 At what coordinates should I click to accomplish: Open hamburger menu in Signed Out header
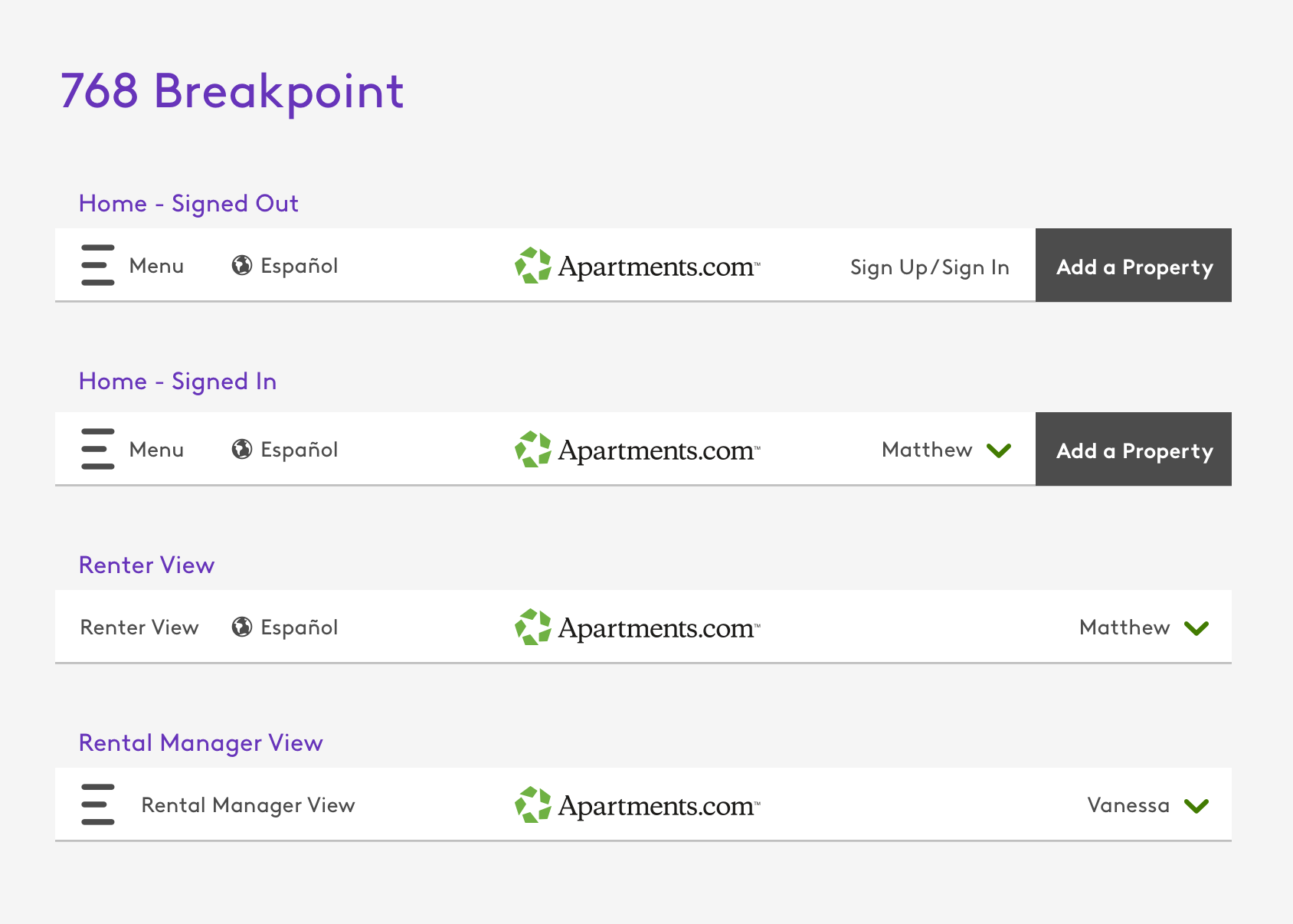pyautogui.click(x=98, y=265)
